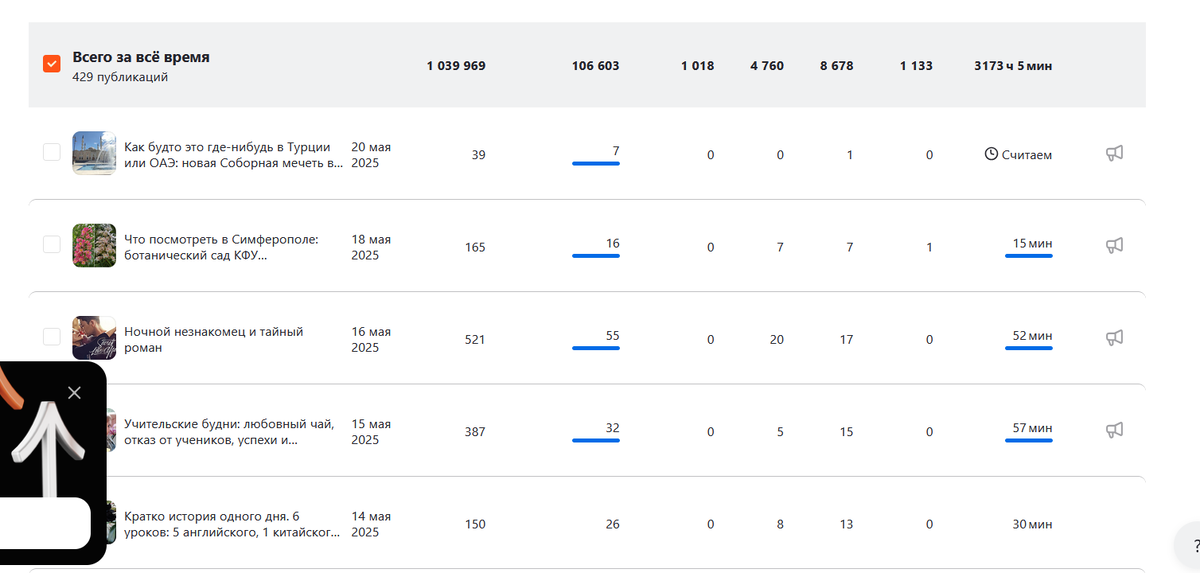This screenshot has height=573, width=1200.
Task: Uncheck the Всего за всё время checkbox
Action: coord(52,64)
